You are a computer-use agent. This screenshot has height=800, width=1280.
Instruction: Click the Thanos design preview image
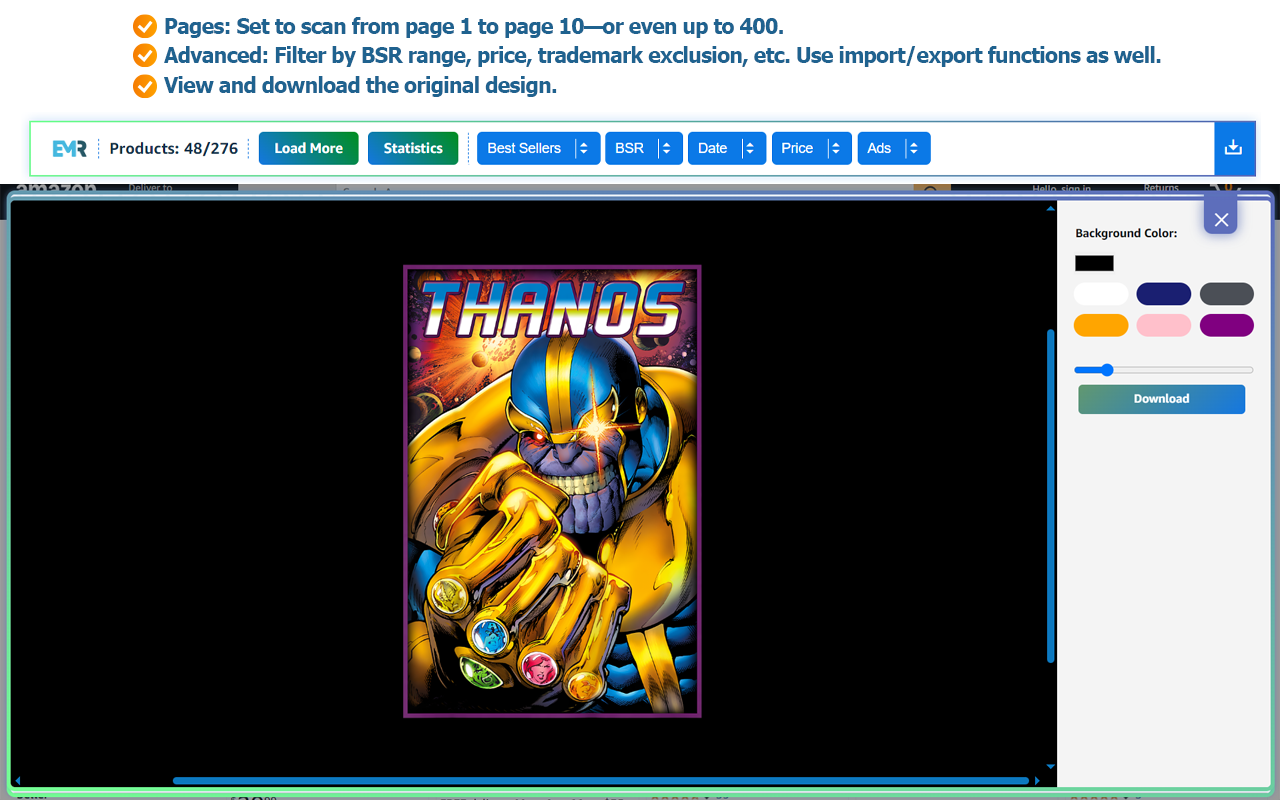552,491
